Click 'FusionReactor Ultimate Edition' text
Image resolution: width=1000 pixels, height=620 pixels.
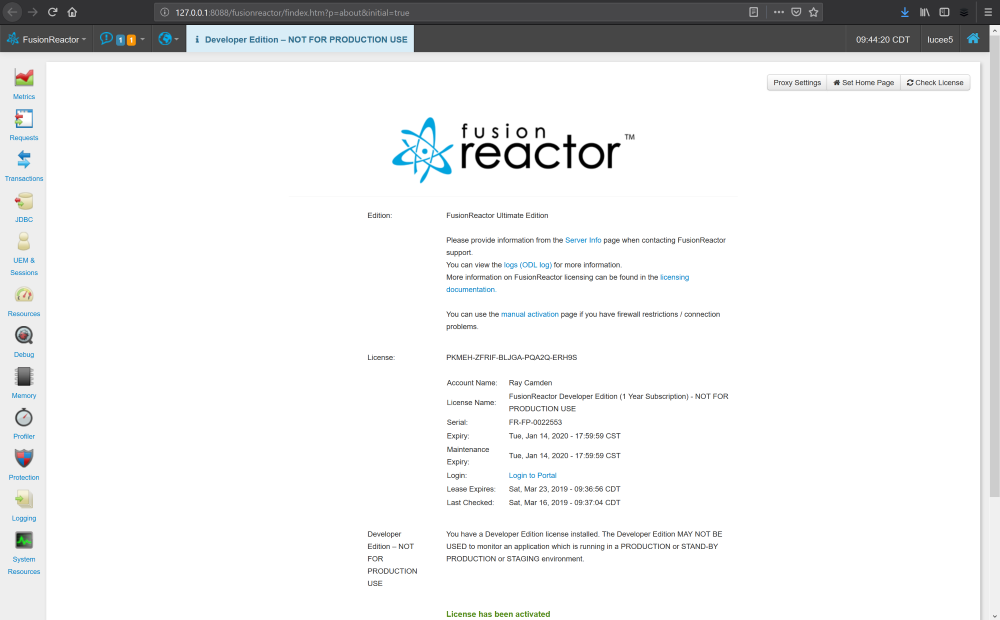point(497,216)
